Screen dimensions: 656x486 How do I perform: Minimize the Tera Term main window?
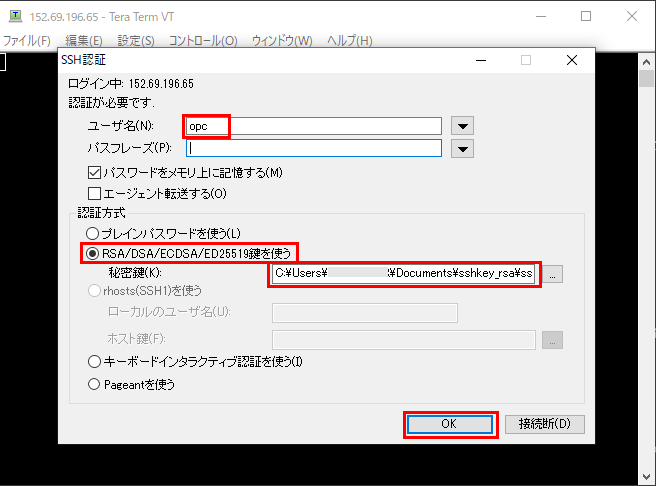540,16
